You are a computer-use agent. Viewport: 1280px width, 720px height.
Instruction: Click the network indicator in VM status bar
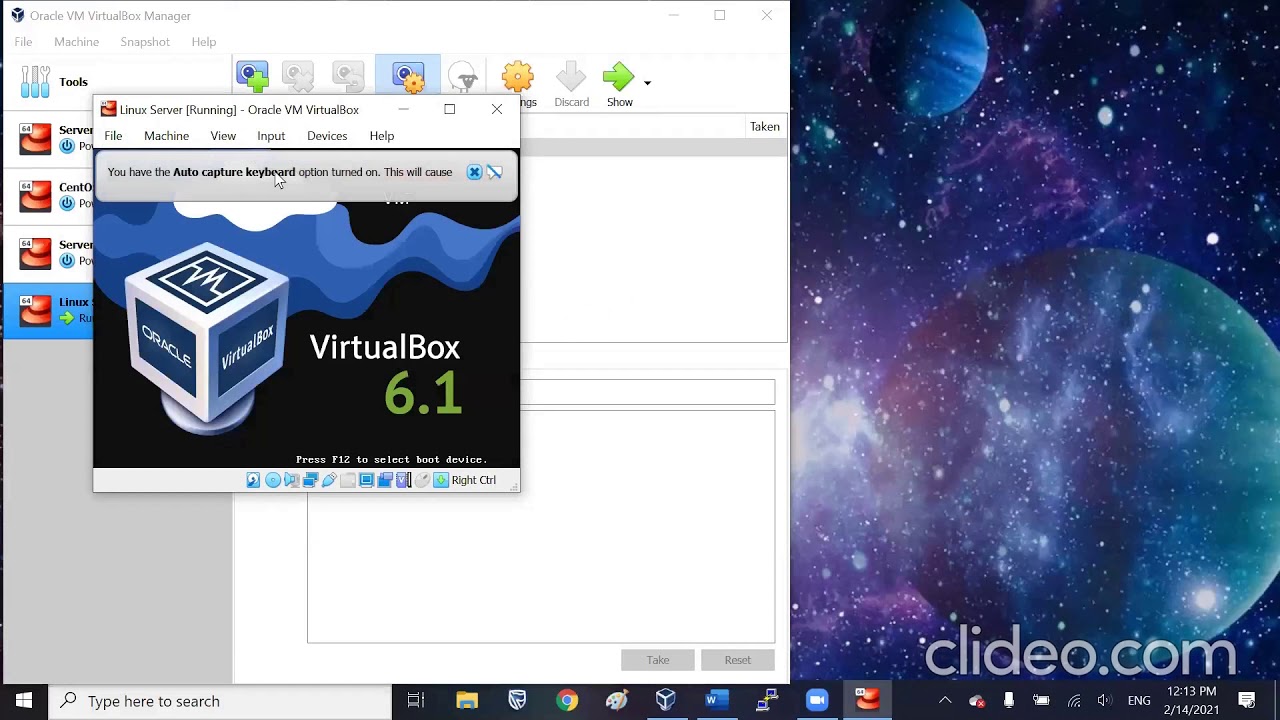point(310,480)
